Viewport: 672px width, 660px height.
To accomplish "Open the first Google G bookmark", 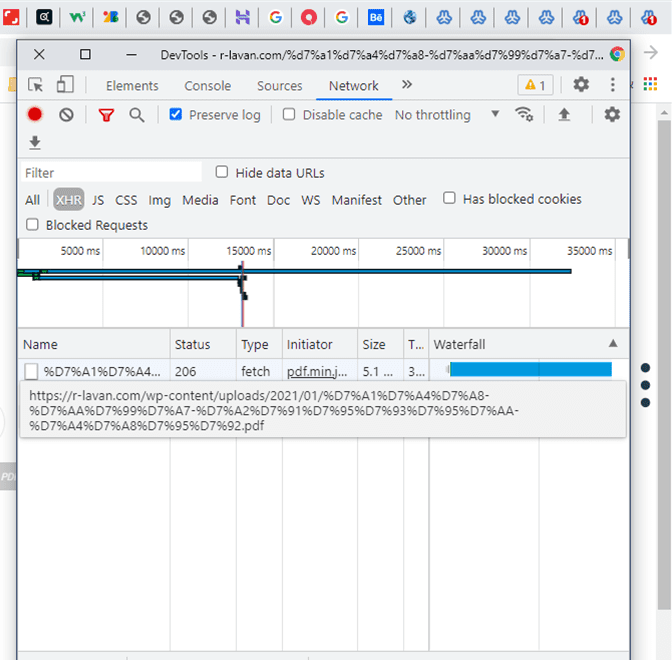I will tap(275, 18).
